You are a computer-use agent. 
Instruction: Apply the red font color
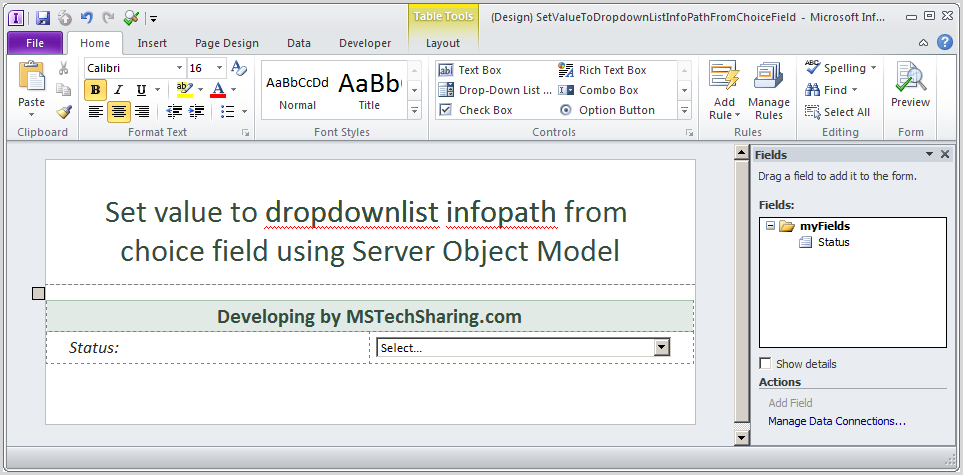click(x=218, y=90)
